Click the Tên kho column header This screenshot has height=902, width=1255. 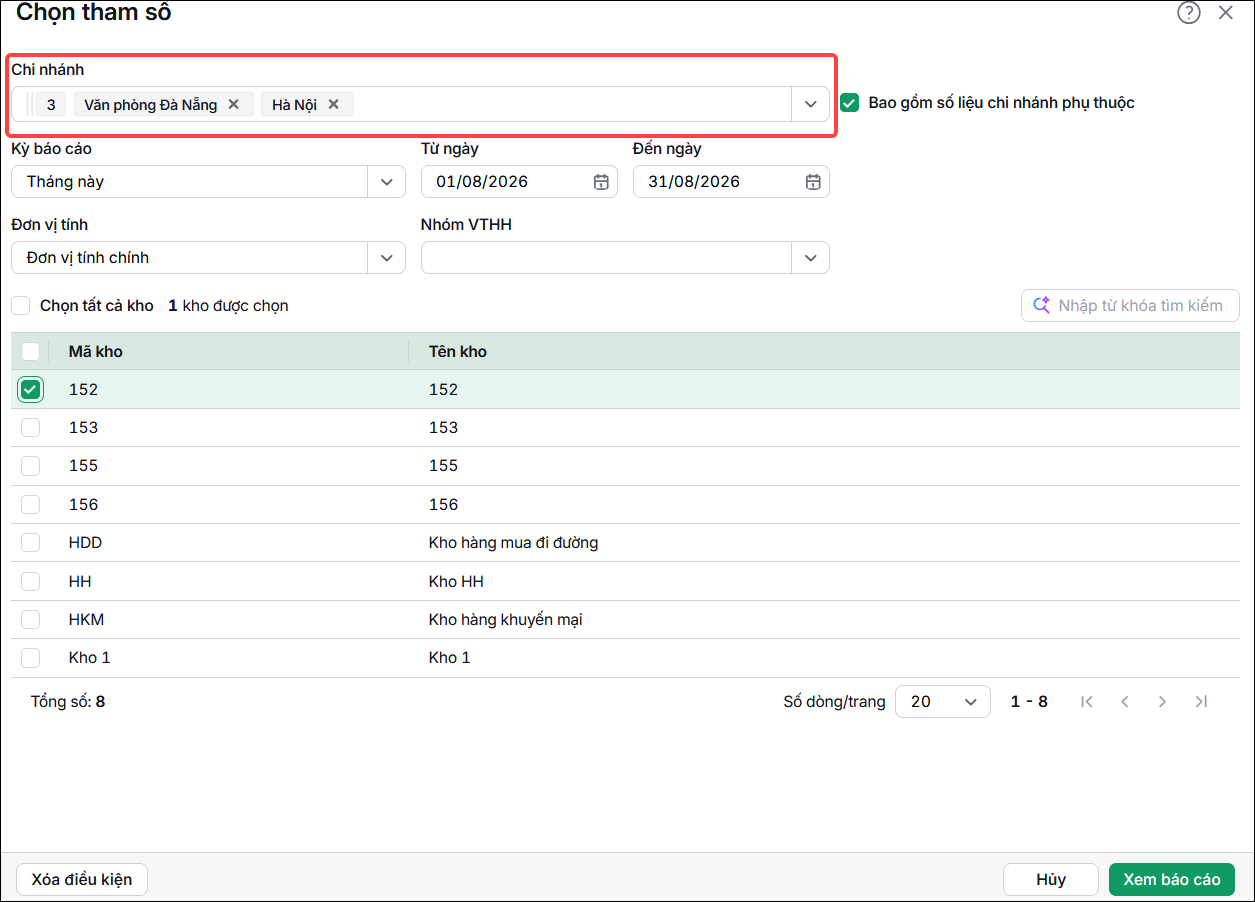pos(458,351)
